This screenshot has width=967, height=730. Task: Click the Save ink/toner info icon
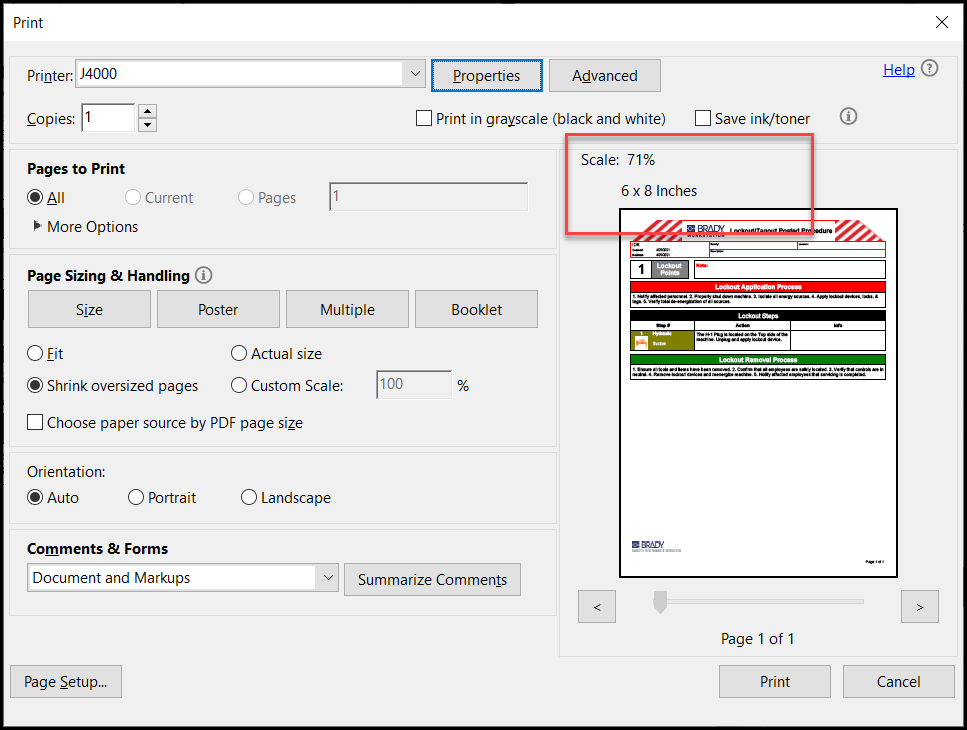tap(849, 117)
